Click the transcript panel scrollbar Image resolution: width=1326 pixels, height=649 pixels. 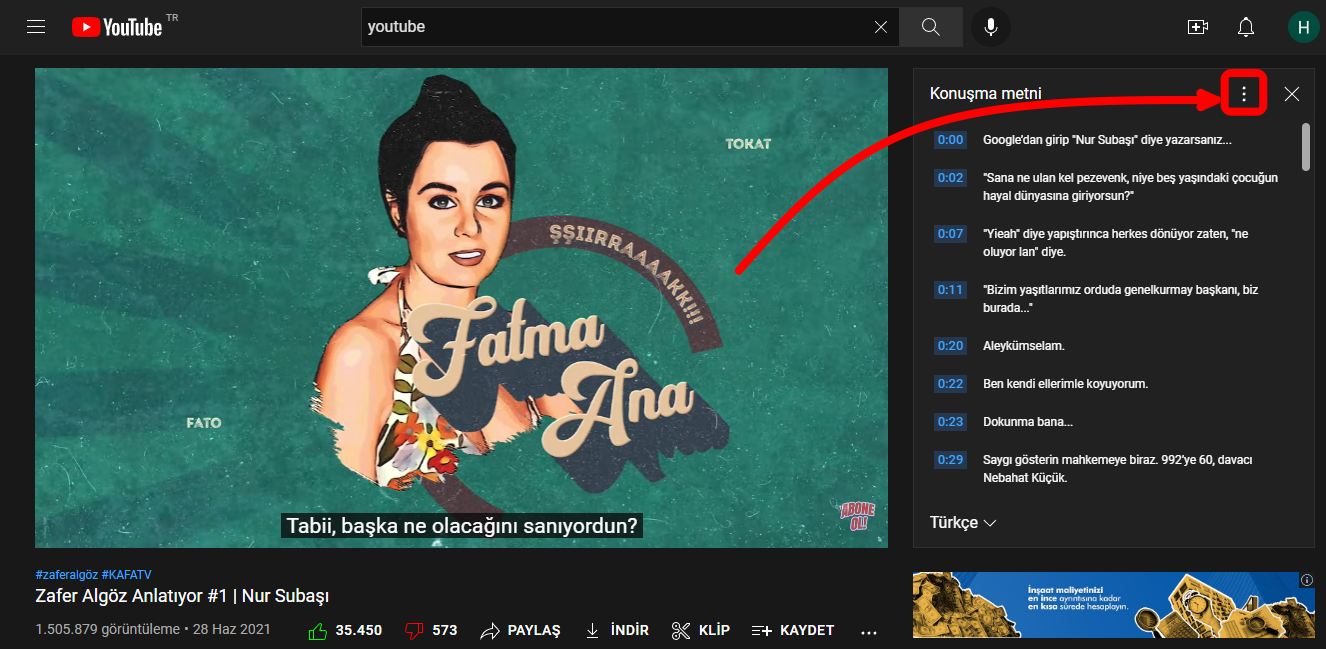click(x=1306, y=147)
